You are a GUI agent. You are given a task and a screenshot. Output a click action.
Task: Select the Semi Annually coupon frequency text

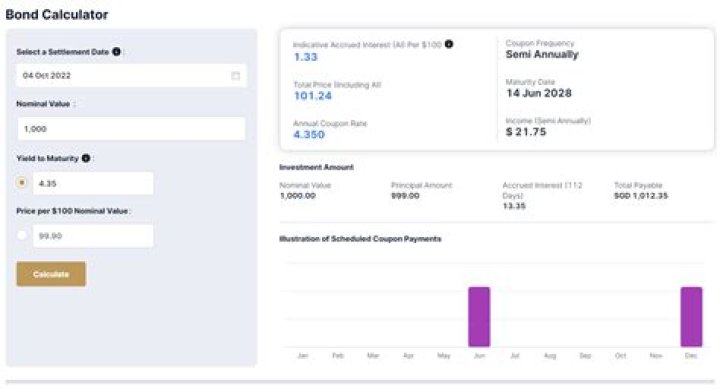pos(542,54)
